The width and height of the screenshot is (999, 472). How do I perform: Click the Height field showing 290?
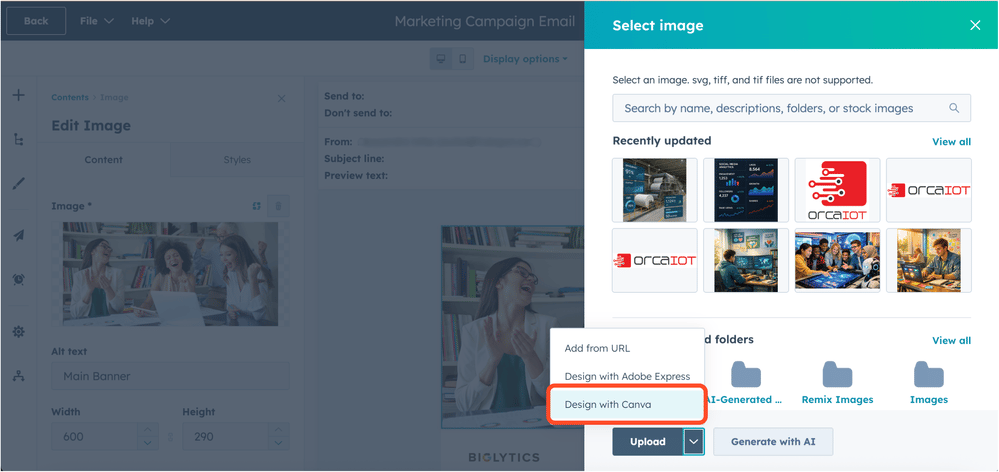226,437
